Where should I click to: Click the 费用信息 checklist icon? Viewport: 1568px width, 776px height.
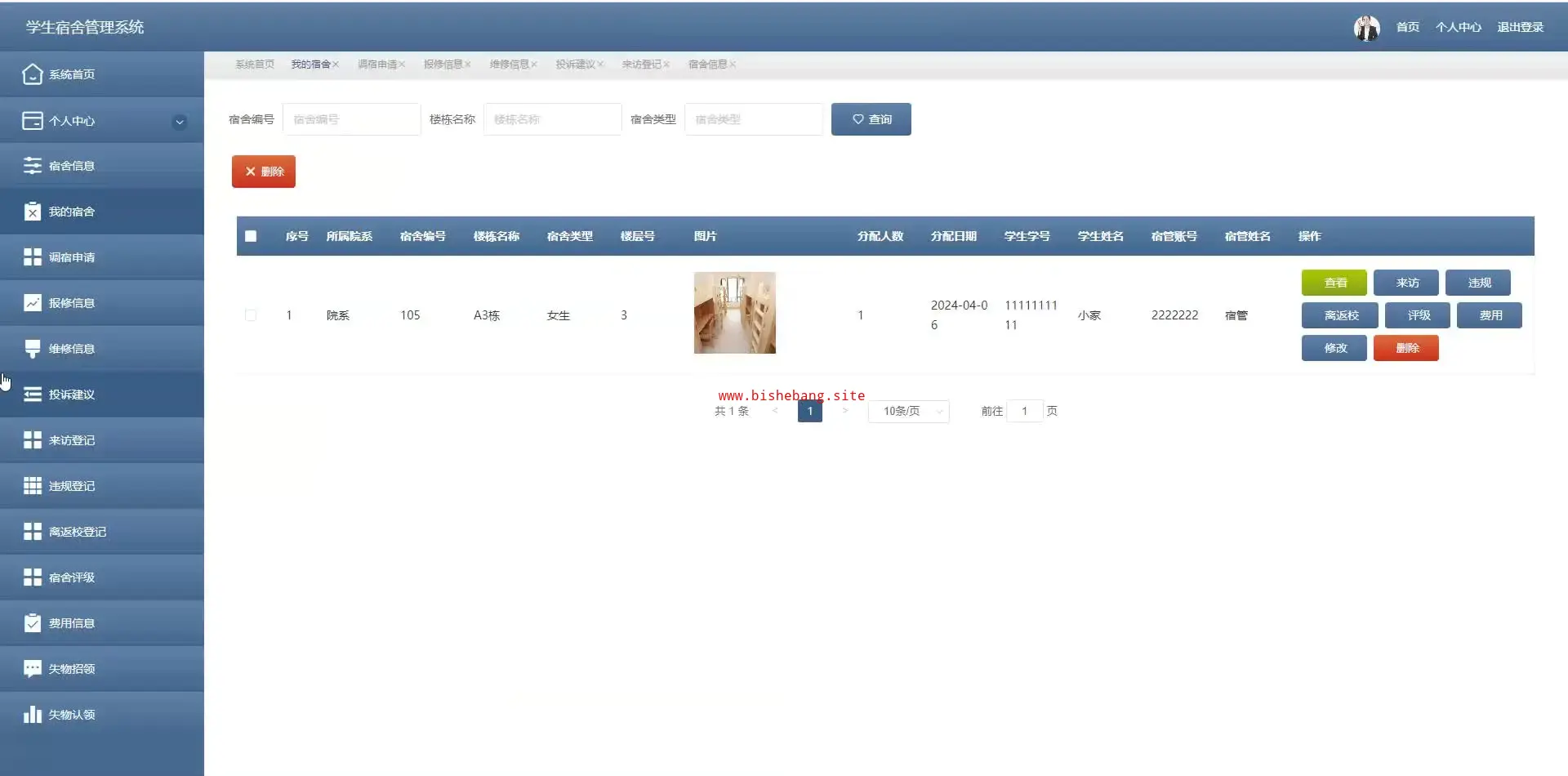click(x=32, y=623)
